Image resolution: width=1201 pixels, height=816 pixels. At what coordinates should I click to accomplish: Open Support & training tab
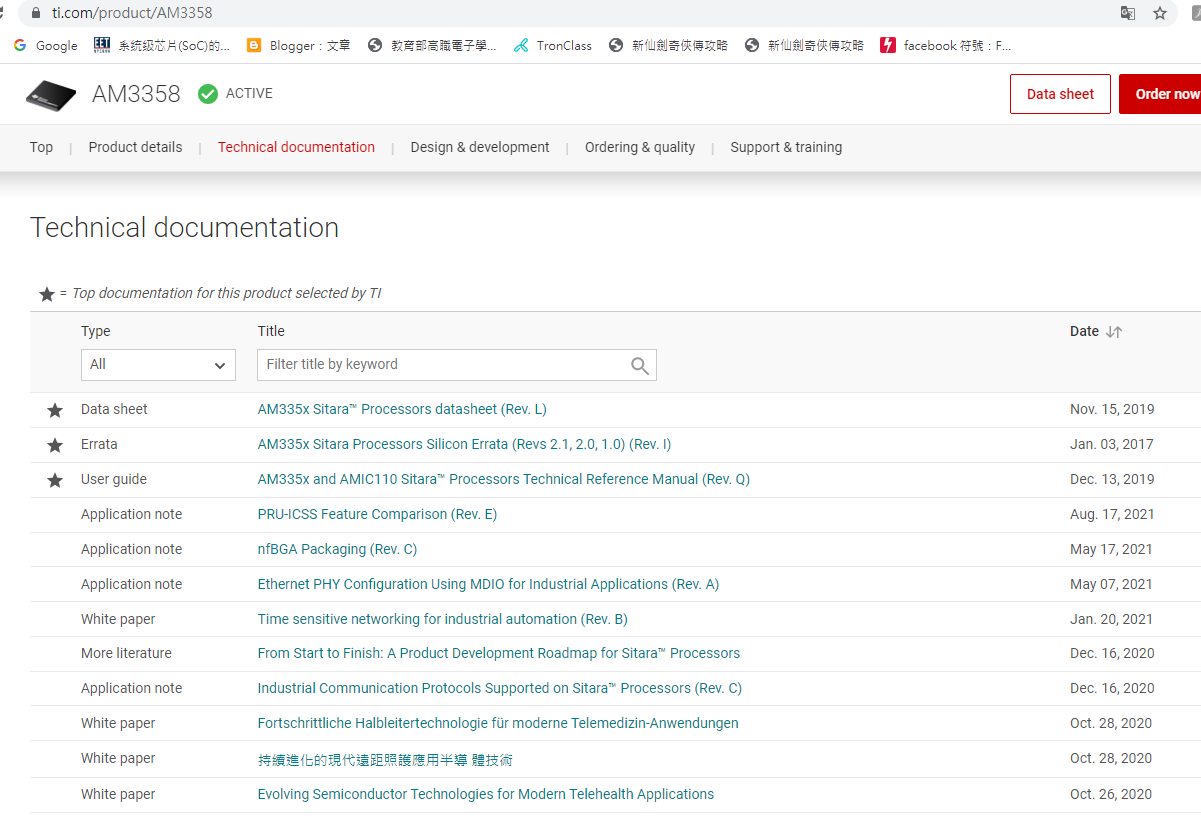click(x=786, y=147)
